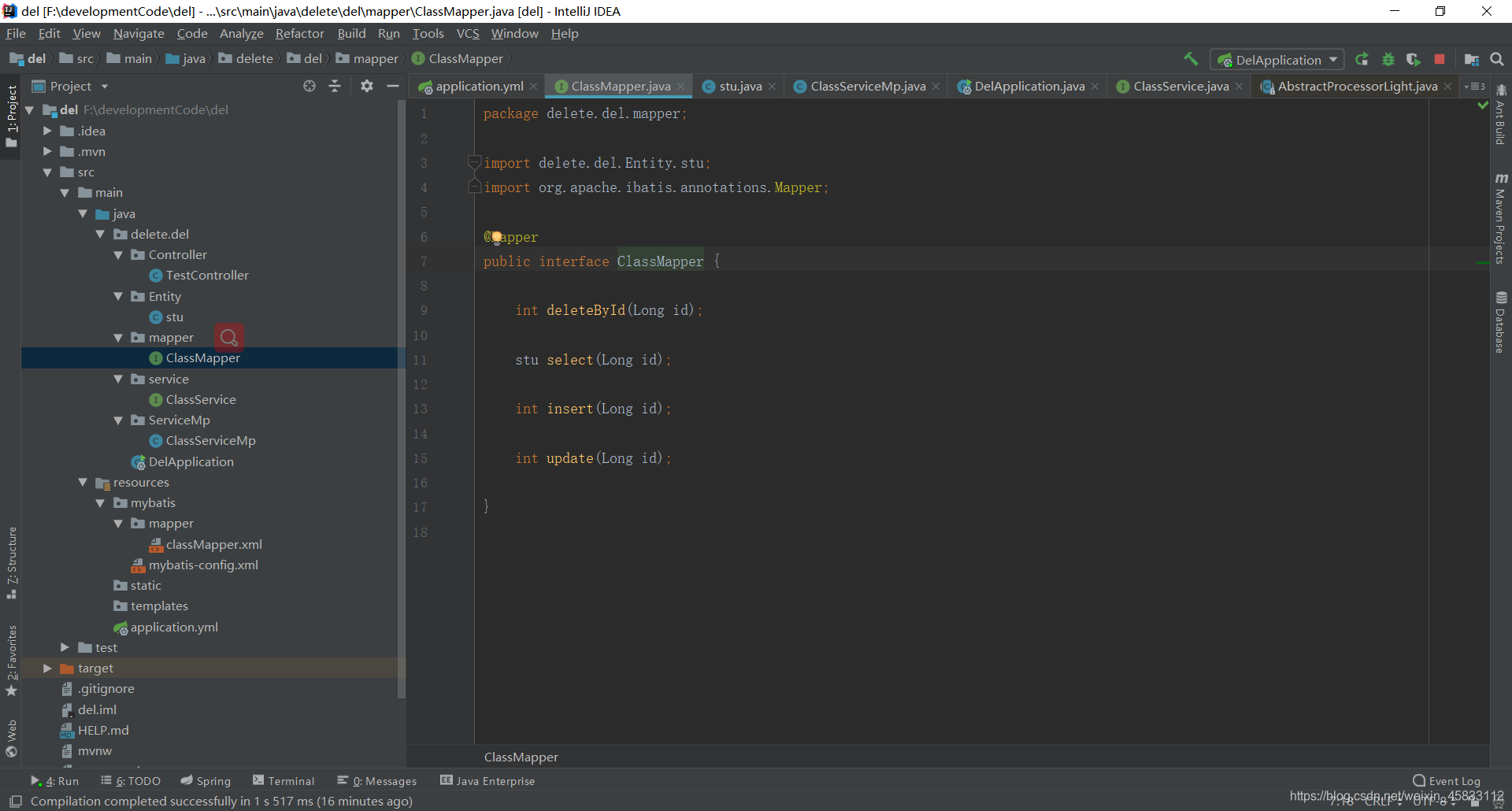The image size is (1512, 811).
Task: Open the Terminal tool window button
Action: 283,781
